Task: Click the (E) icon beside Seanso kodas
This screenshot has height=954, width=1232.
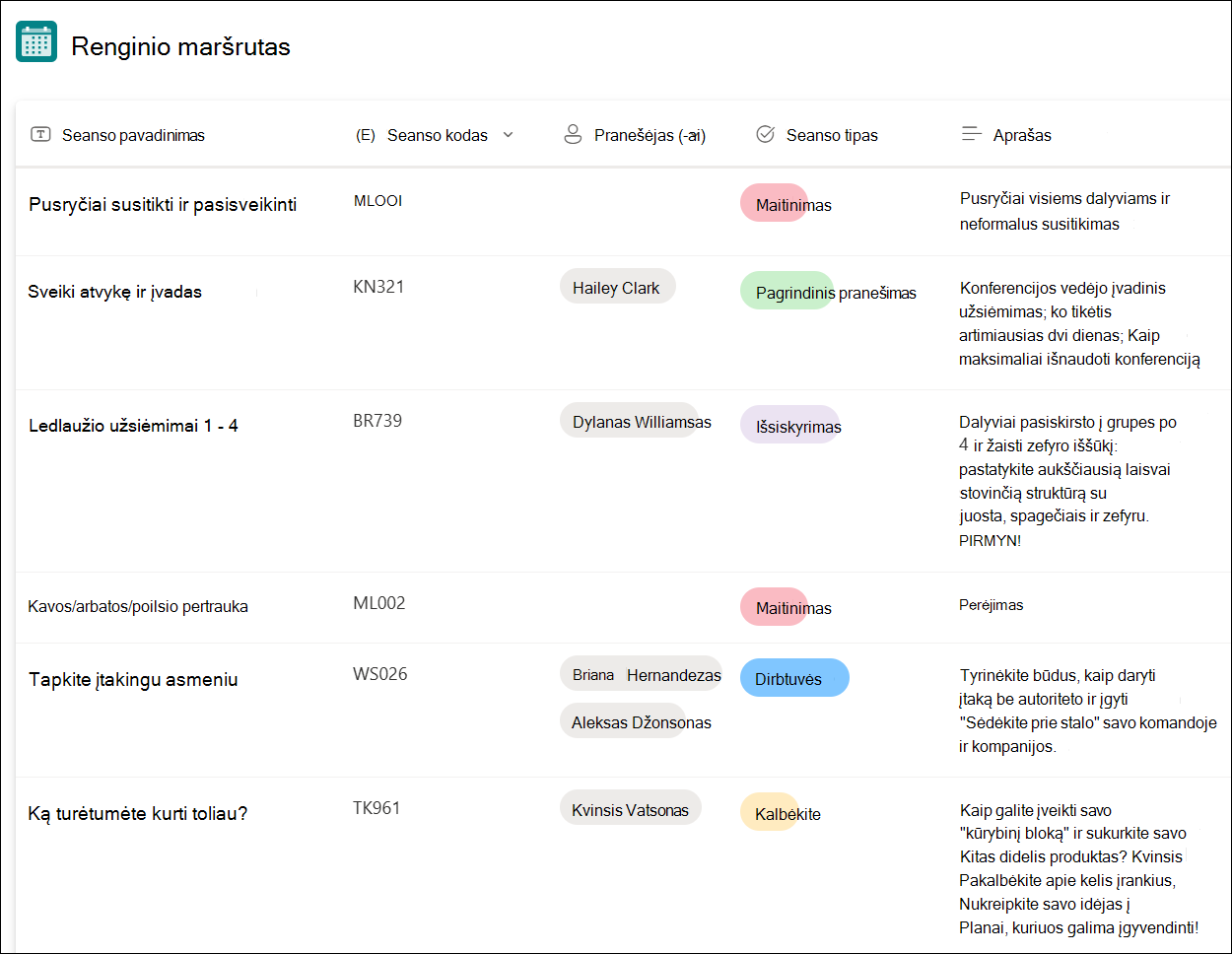Action: coord(366,135)
